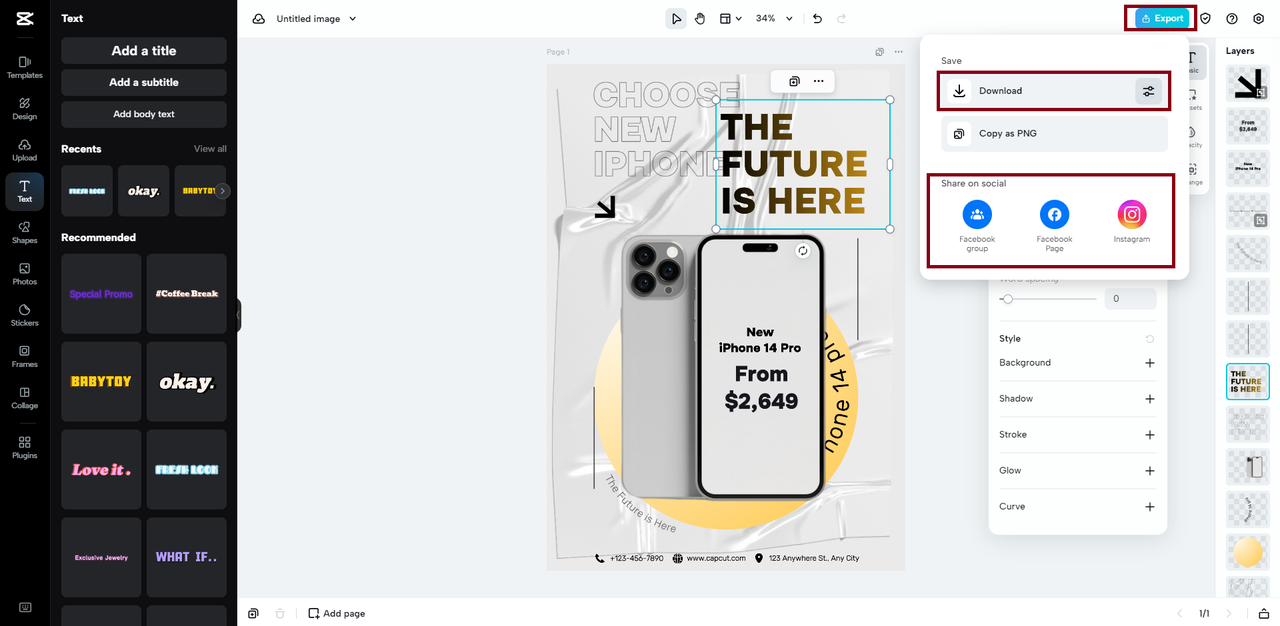Open the help question mark icon
Viewport: 1280px width, 626px height.
tap(1232, 18)
